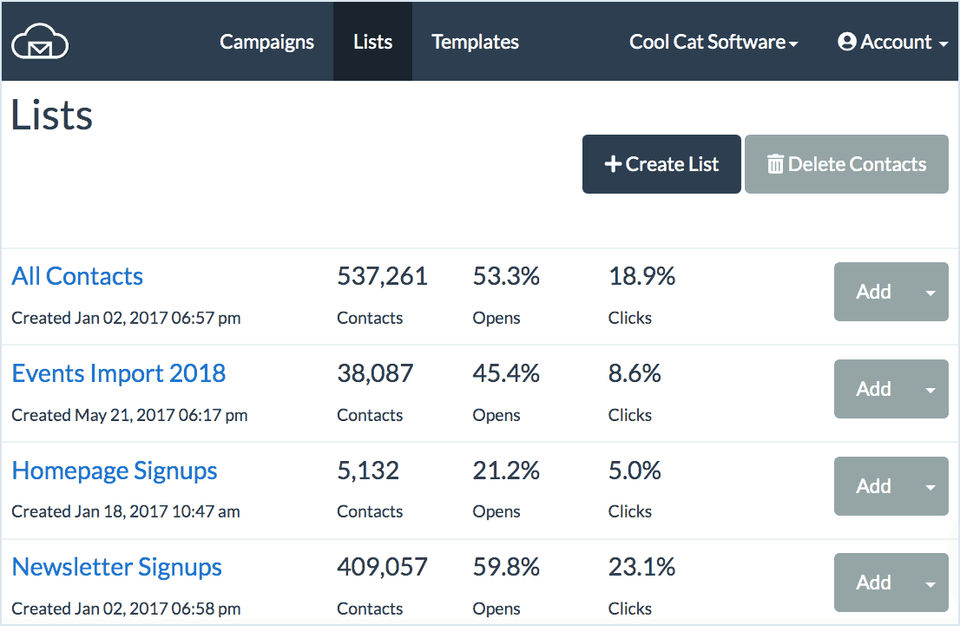Expand the Account menu caret
This screenshot has height=626, width=960.
(943, 44)
